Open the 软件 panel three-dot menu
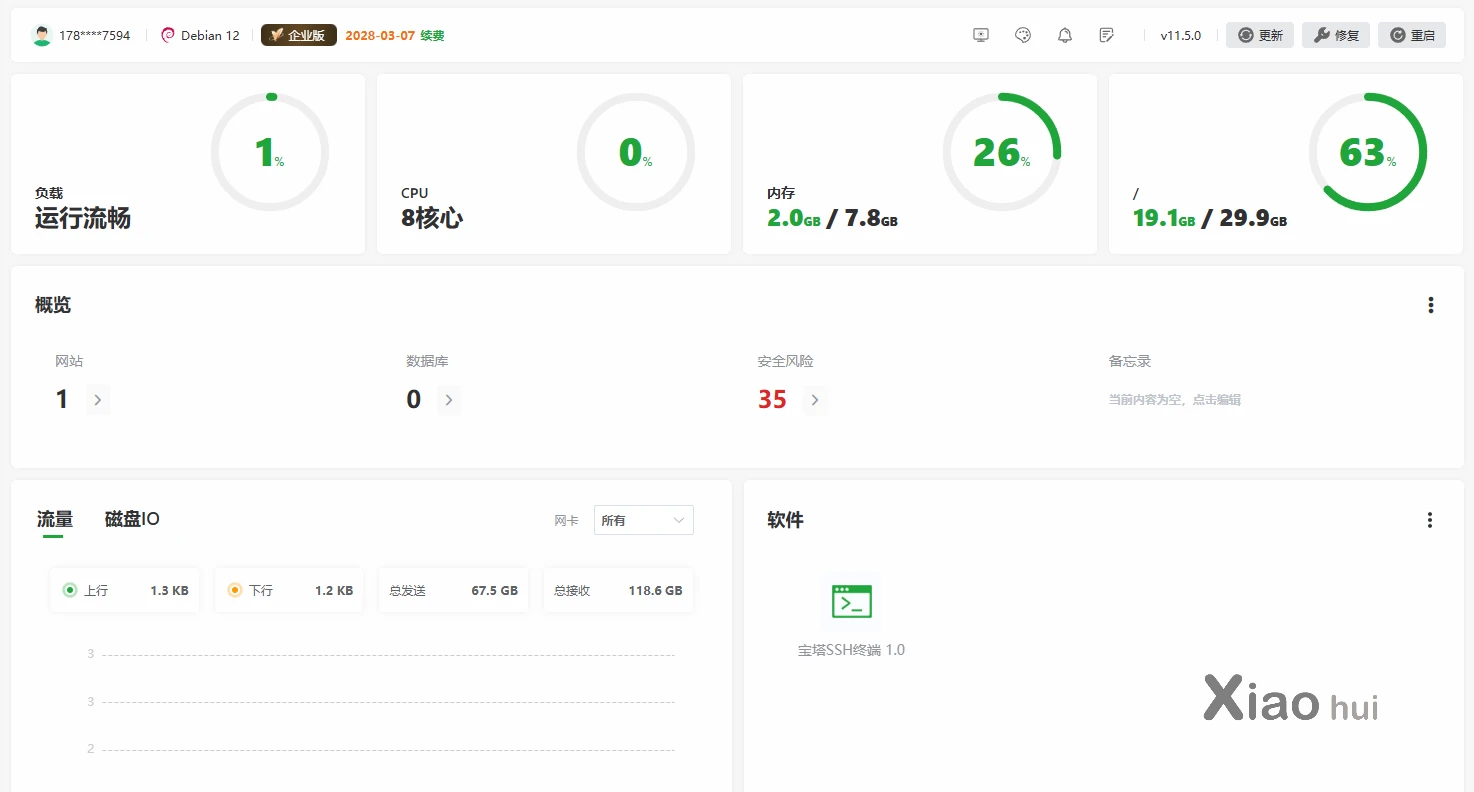Screen dimensions: 1474x792 tap(1430, 520)
